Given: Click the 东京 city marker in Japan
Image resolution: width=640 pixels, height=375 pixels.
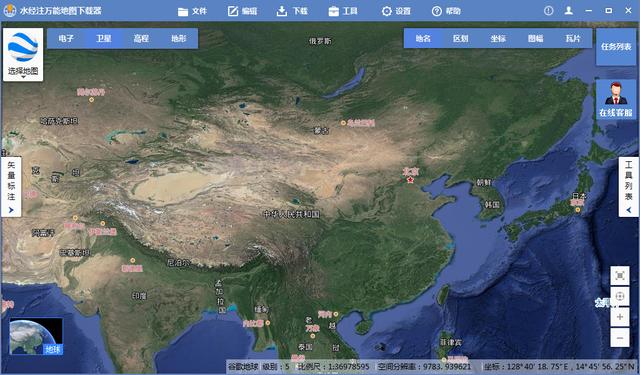Looking at the screenshot, I should [578, 210].
